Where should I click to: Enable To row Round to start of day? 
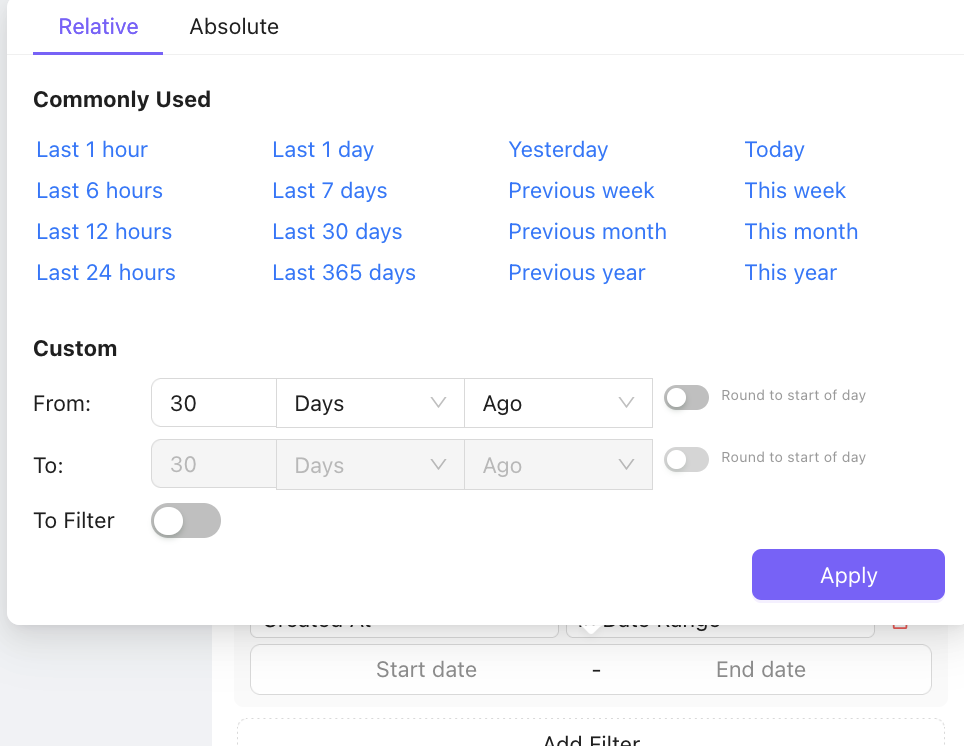coord(686,459)
